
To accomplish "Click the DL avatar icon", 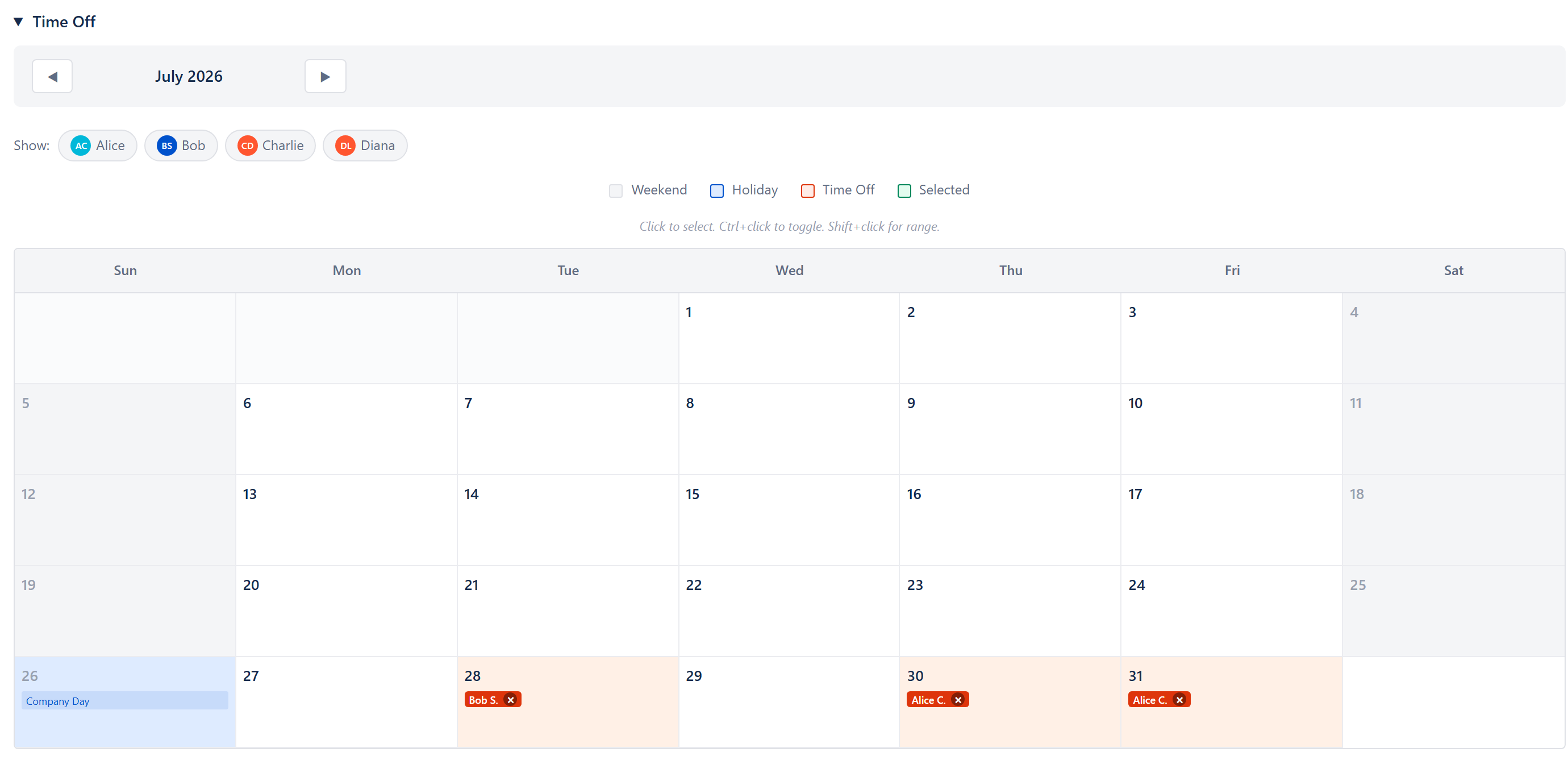I will coord(345,146).
